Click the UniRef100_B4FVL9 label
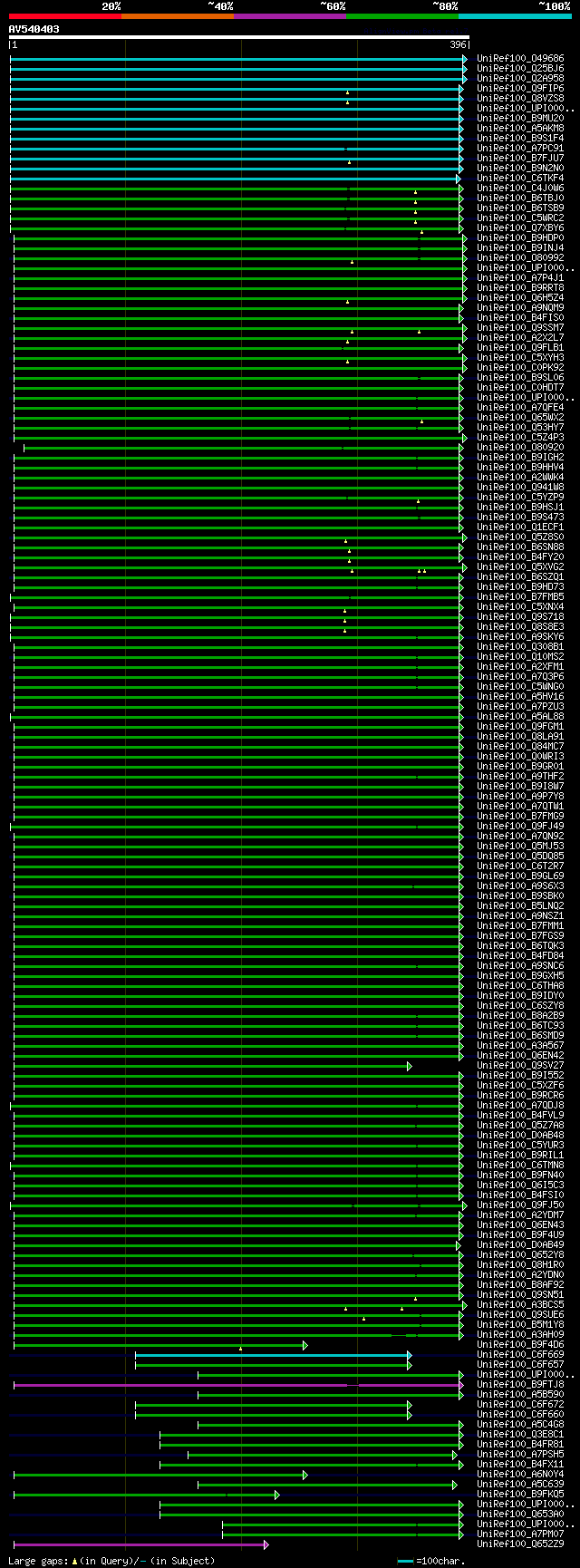The image size is (580, 1568). tap(520, 1116)
